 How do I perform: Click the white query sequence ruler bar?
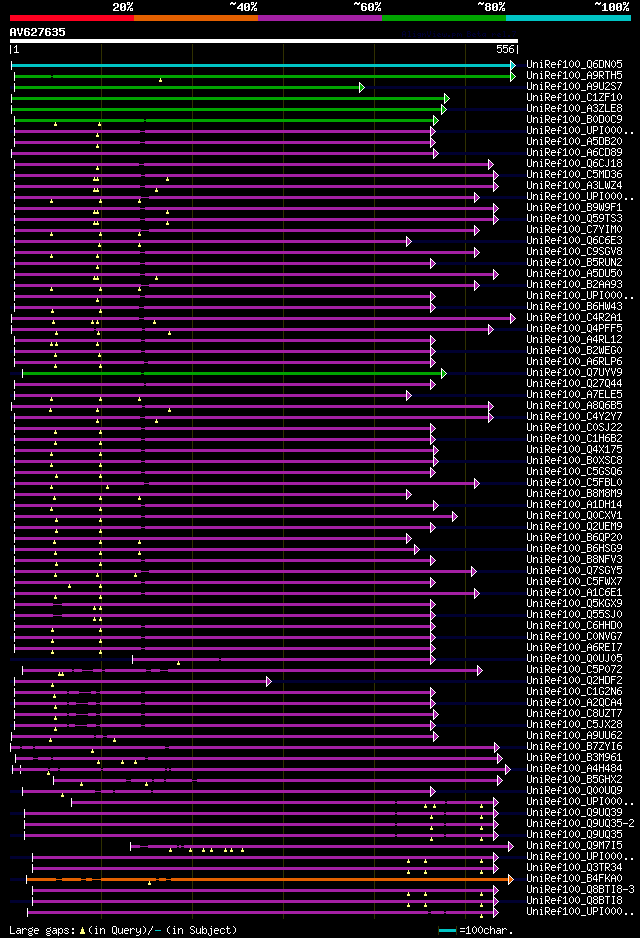264,41
